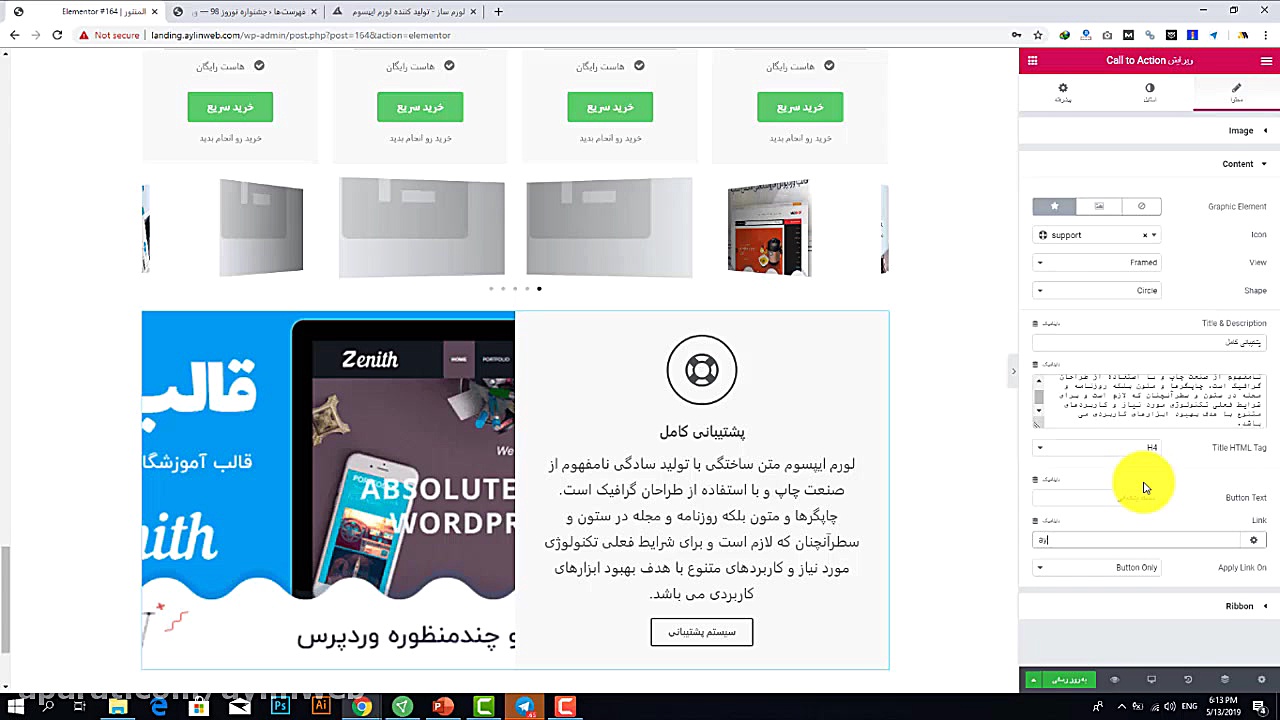This screenshot has height=720, width=1280.
Task: Launch Photoshop from the taskbar
Action: pos(281,707)
